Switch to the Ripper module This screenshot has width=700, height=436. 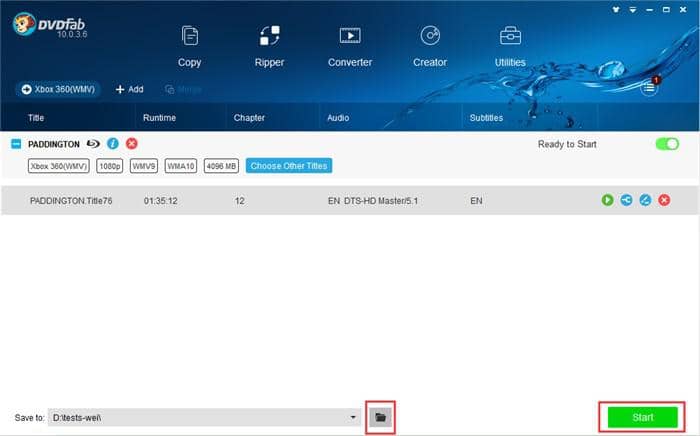(269, 47)
